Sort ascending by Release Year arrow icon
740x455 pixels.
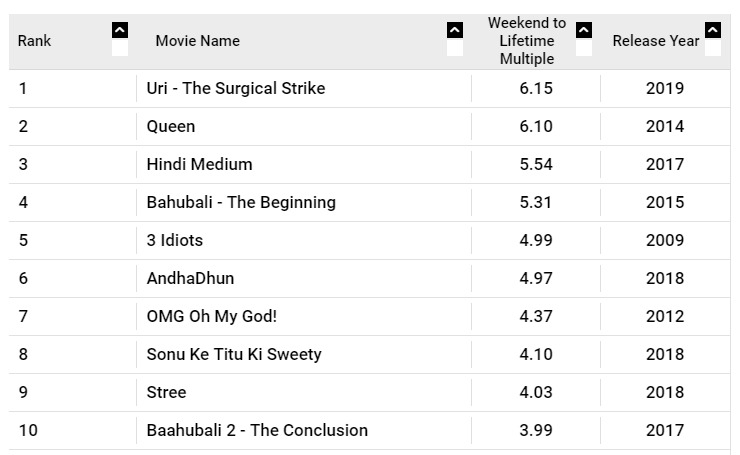click(713, 31)
